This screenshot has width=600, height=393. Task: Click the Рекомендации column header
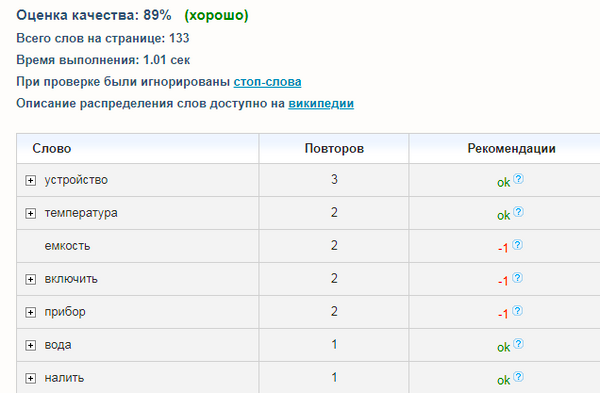511,148
